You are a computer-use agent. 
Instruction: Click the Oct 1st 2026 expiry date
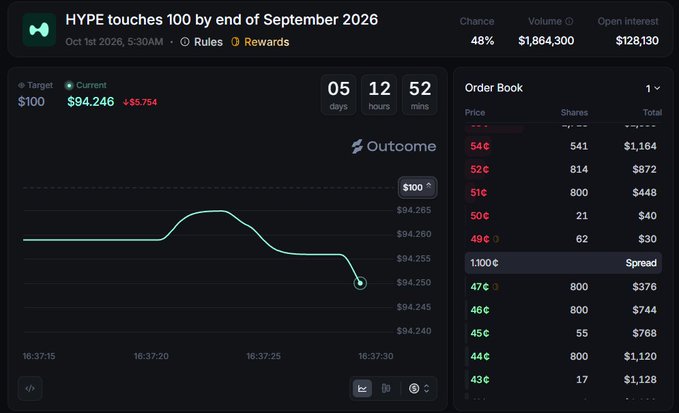(x=114, y=42)
